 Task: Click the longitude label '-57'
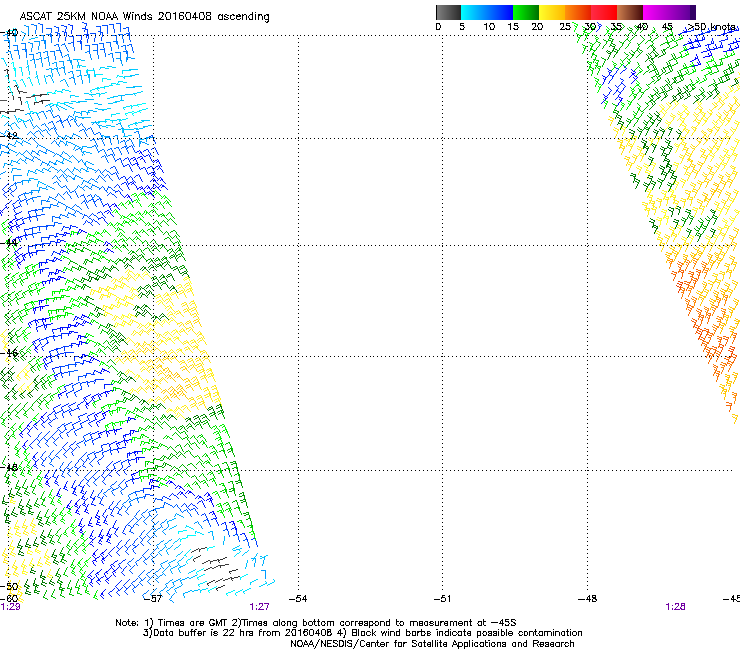point(152,599)
